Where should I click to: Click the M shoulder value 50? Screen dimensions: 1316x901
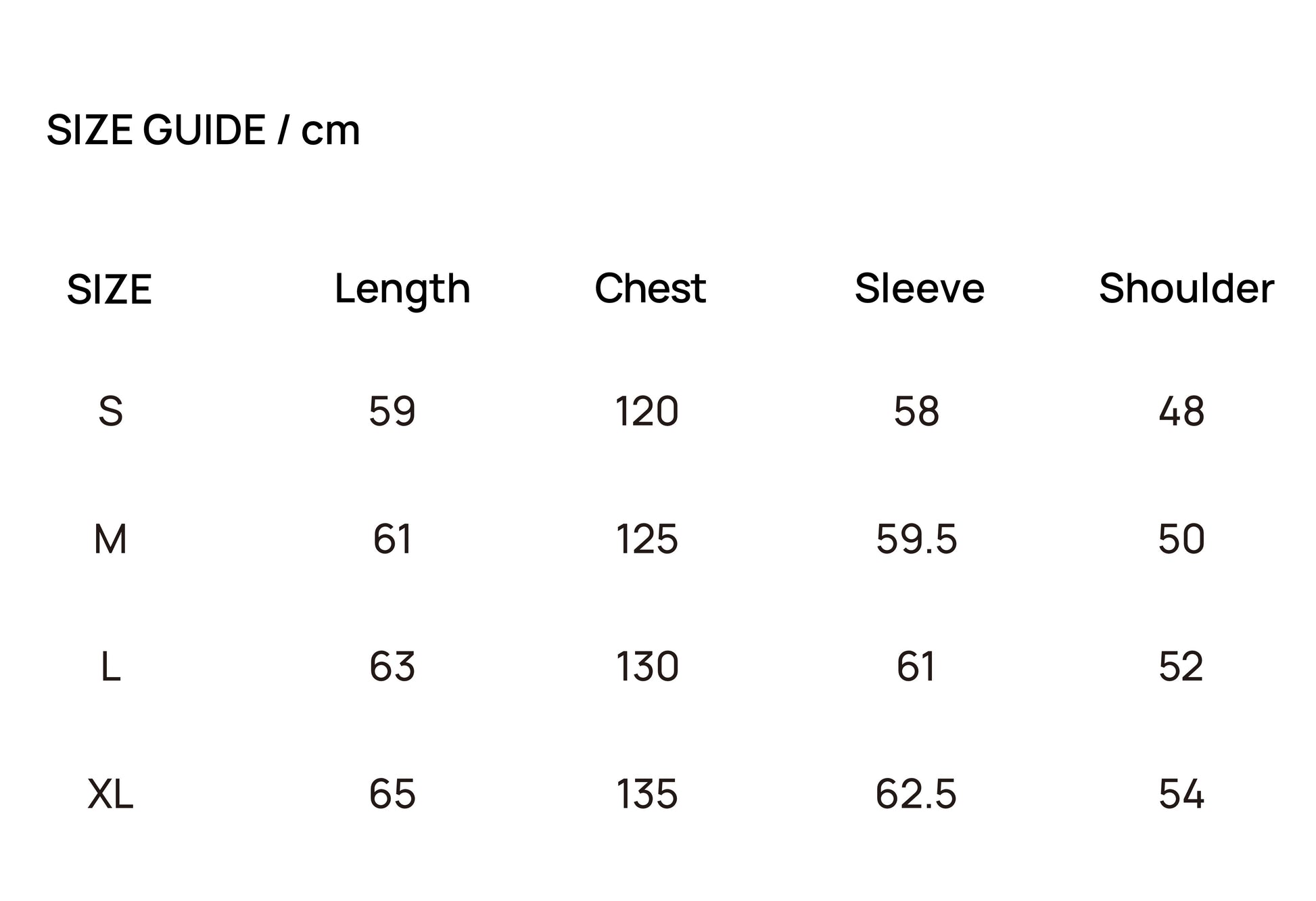[1181, 540]
